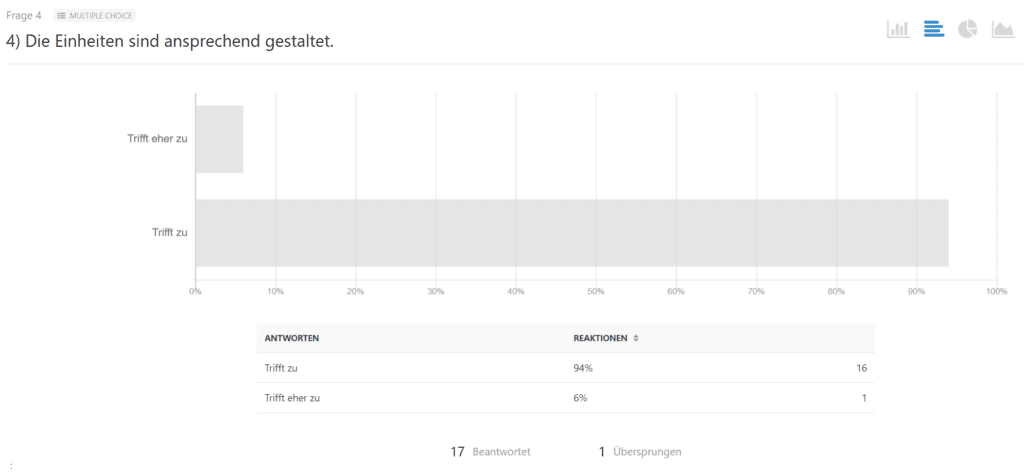Click the Multiple Choice badge
Image resolution: width=1024 pixels, height=476 pixels.
point(95,16)
